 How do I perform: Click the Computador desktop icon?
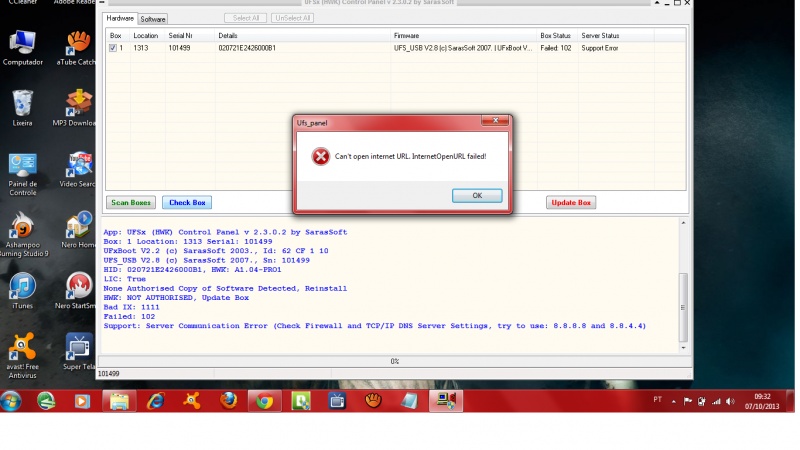(x=22, y=48)
